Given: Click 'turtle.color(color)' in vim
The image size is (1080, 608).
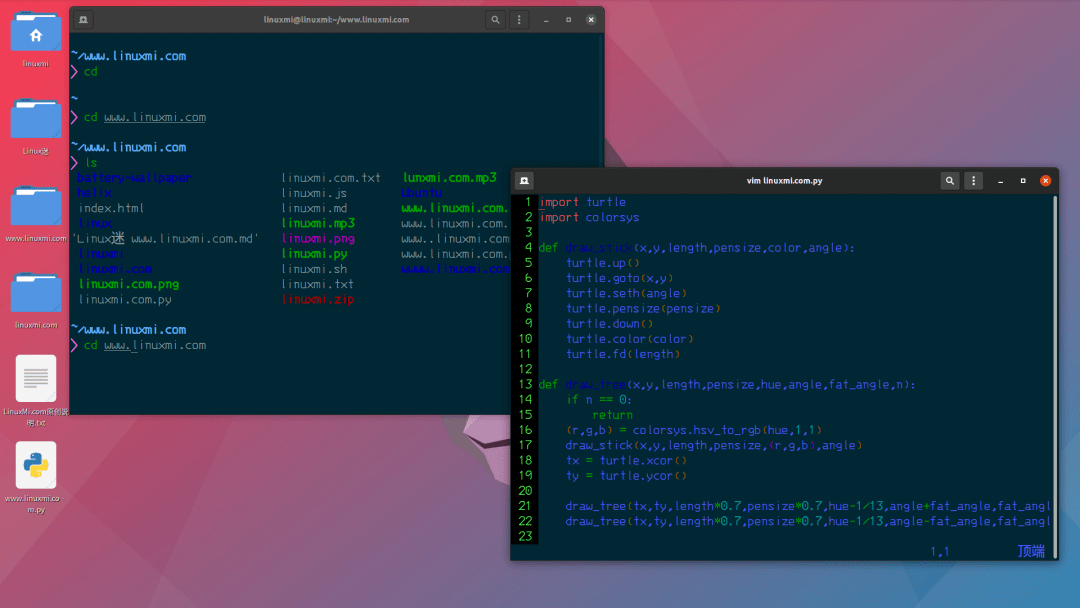Looking at the screenshot, I should click(630, 339).
